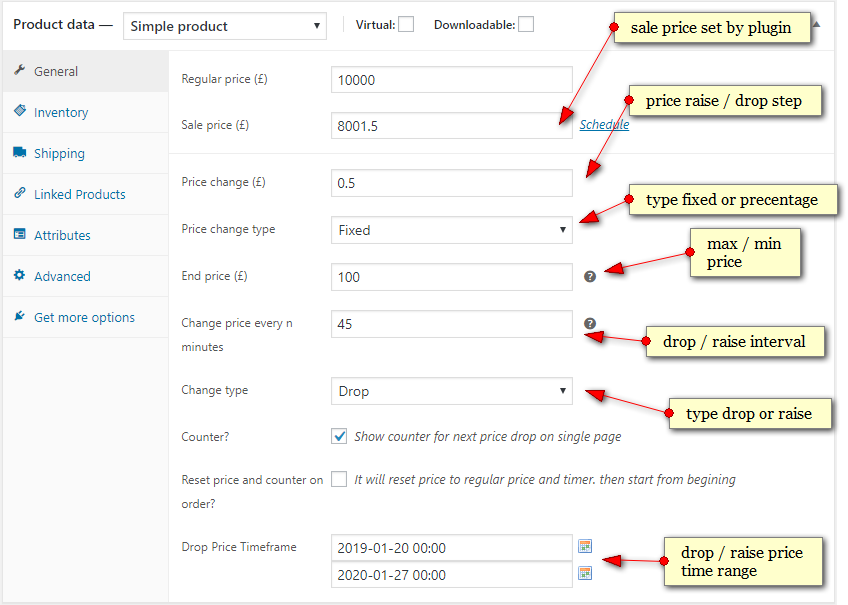
Task: Switch to the General tab
Action: [x=57, y=71]
